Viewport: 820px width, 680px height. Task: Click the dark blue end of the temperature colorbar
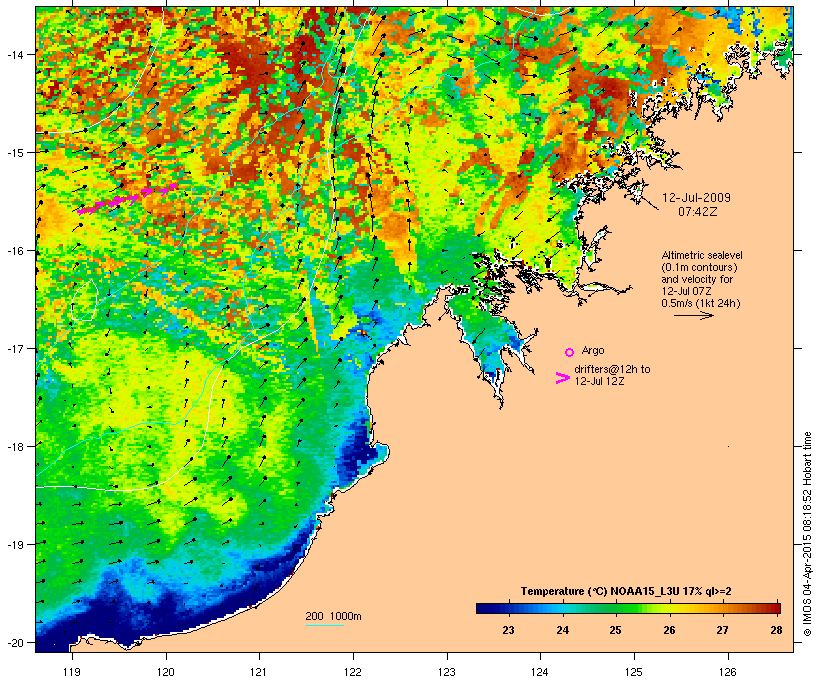click(x=486, y=608)
